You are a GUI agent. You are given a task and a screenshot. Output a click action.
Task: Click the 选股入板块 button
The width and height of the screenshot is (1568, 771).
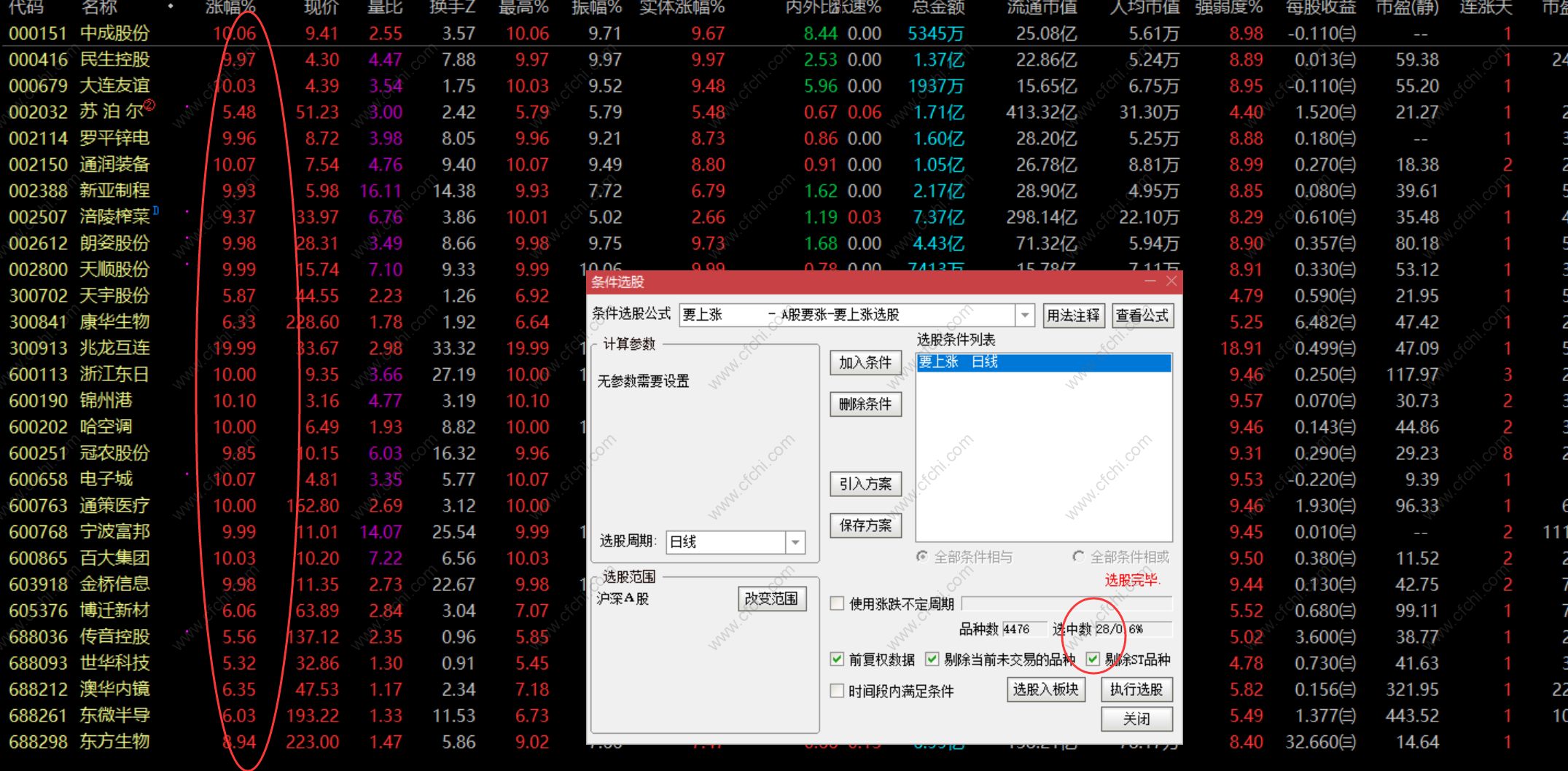[x=1045, y=689]
